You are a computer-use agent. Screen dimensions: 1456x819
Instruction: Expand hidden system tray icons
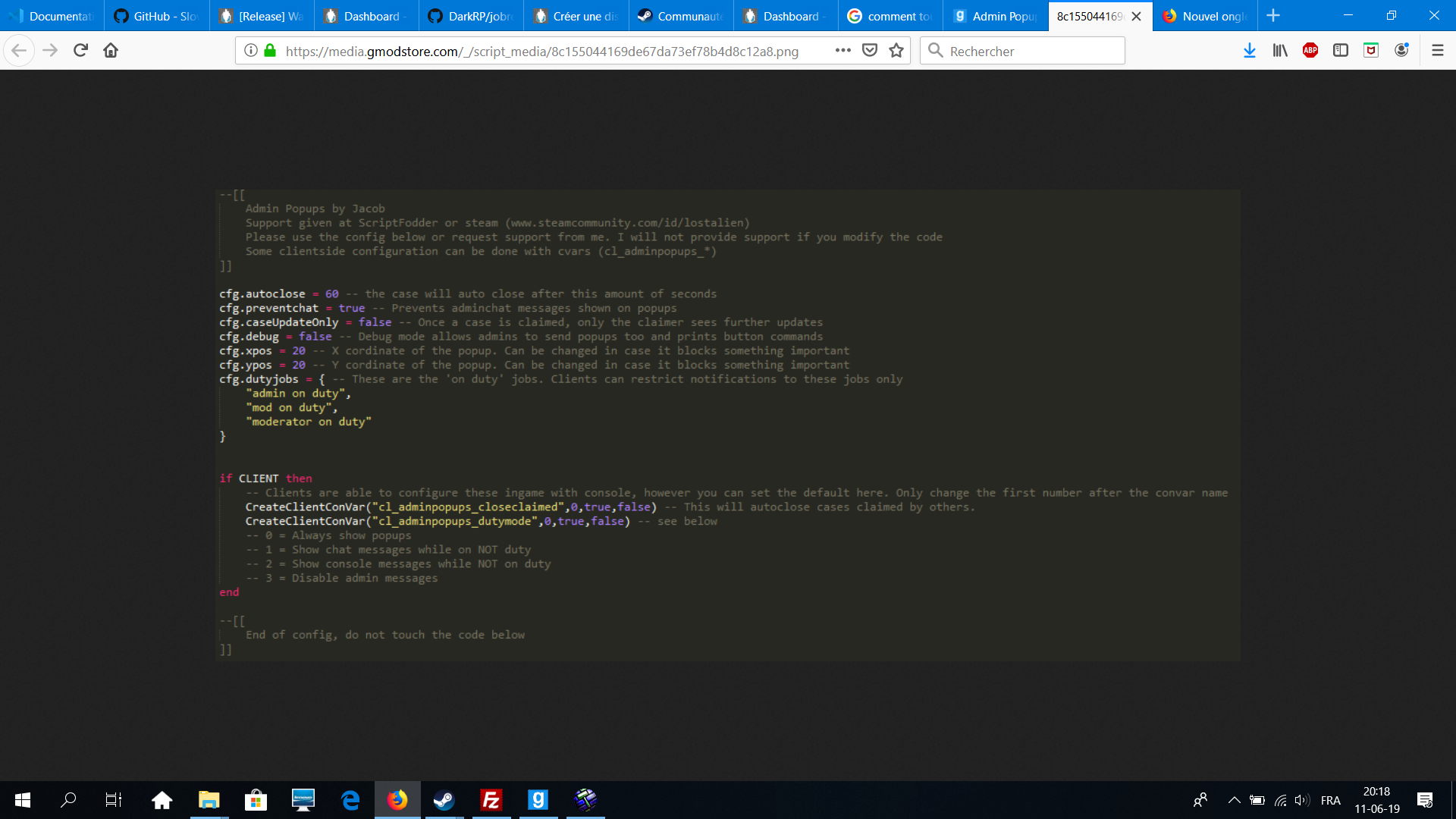(1234, 800)
